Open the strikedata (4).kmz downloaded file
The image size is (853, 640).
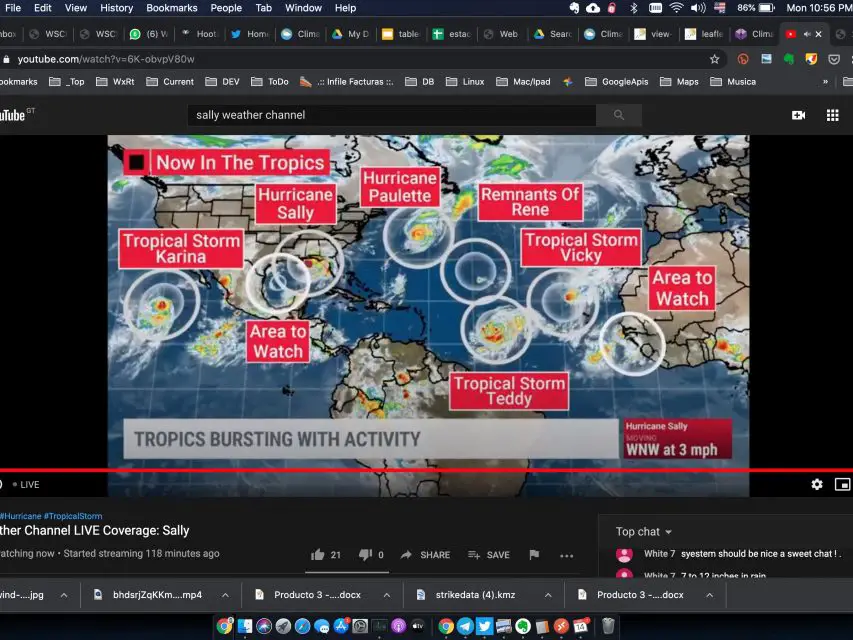coord(475,595)
